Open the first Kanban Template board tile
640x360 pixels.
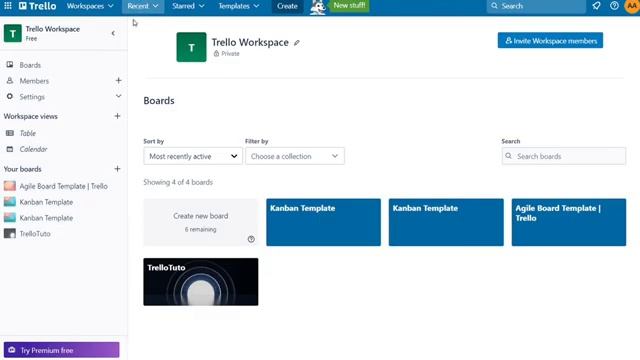(x=323, y=222)
